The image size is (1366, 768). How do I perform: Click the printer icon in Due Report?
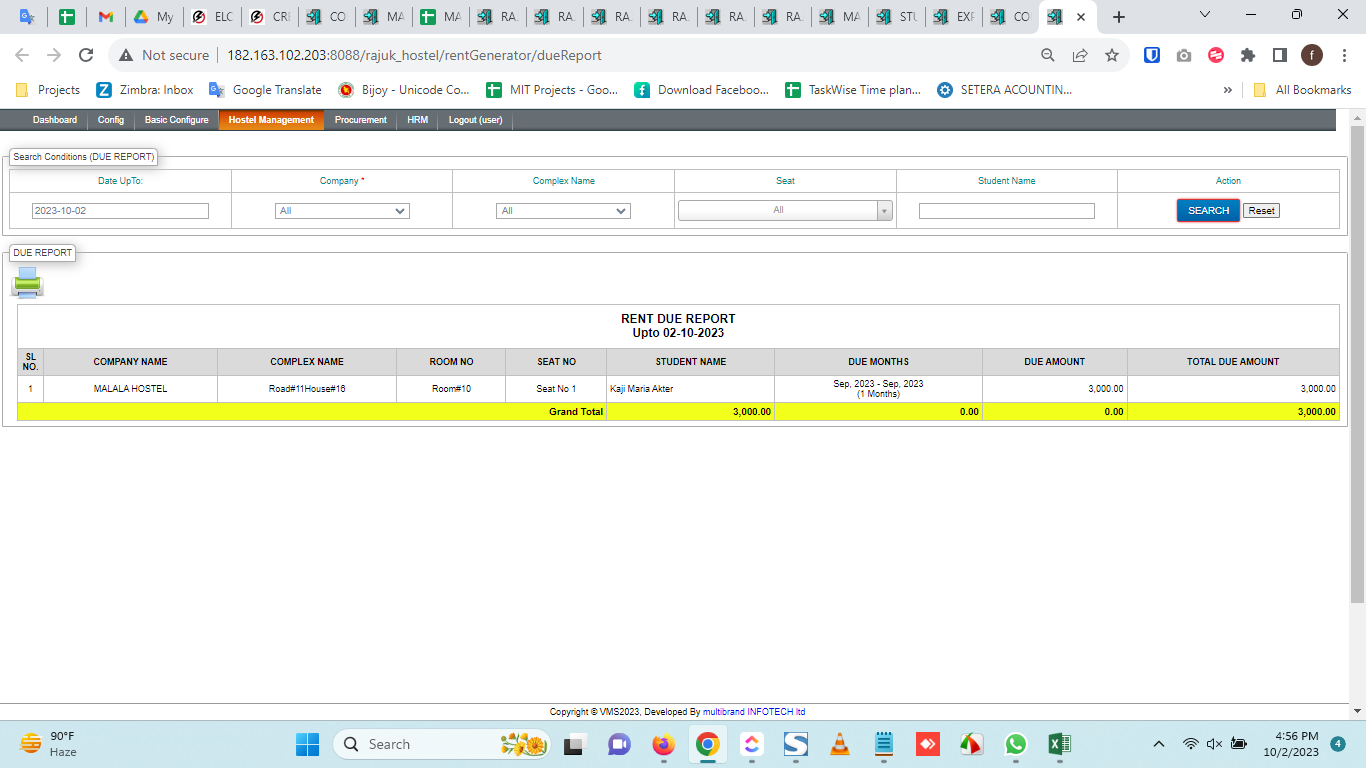(x=27, y=283)
